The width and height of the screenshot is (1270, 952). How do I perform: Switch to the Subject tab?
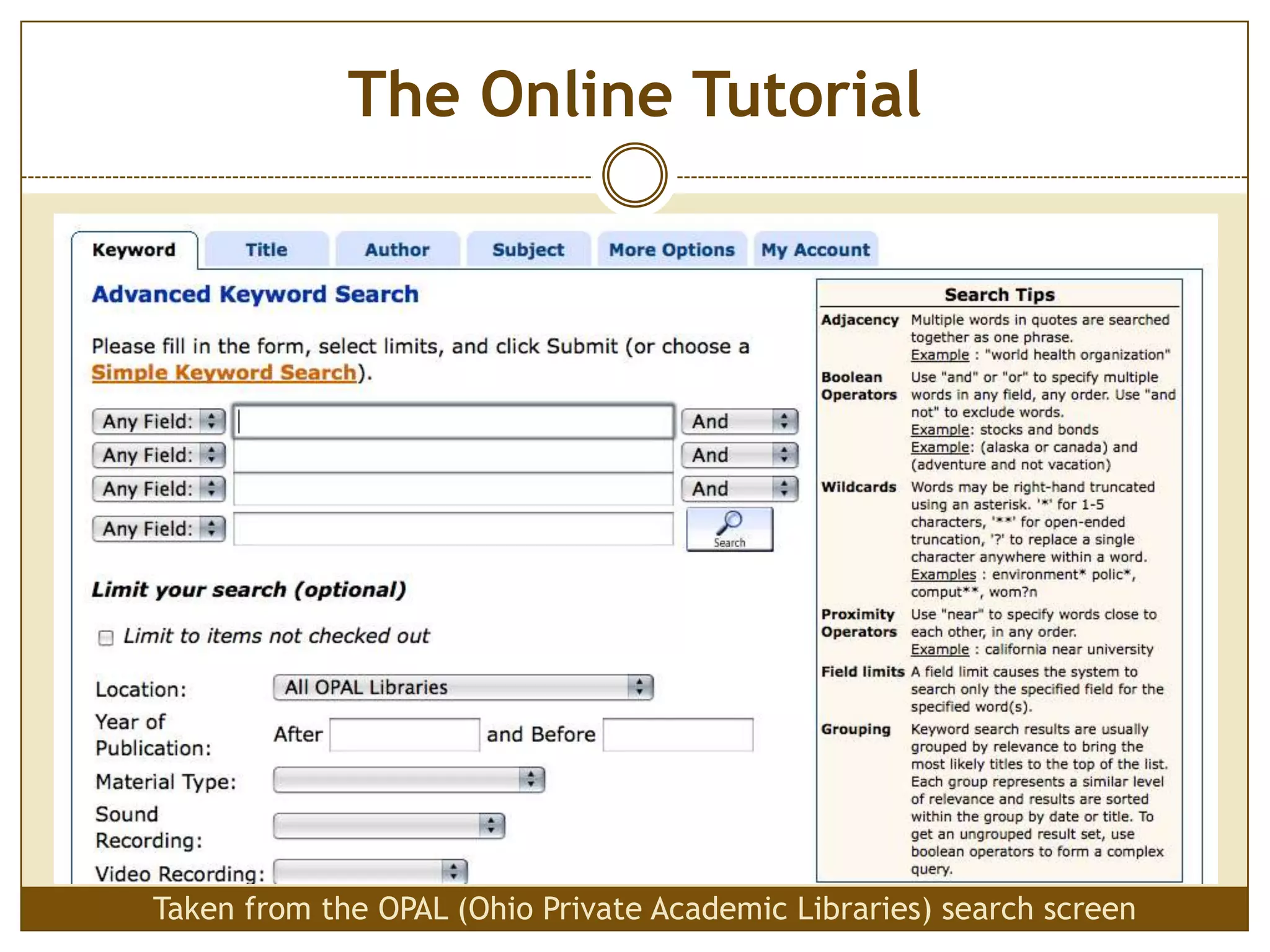click(528, 250)
